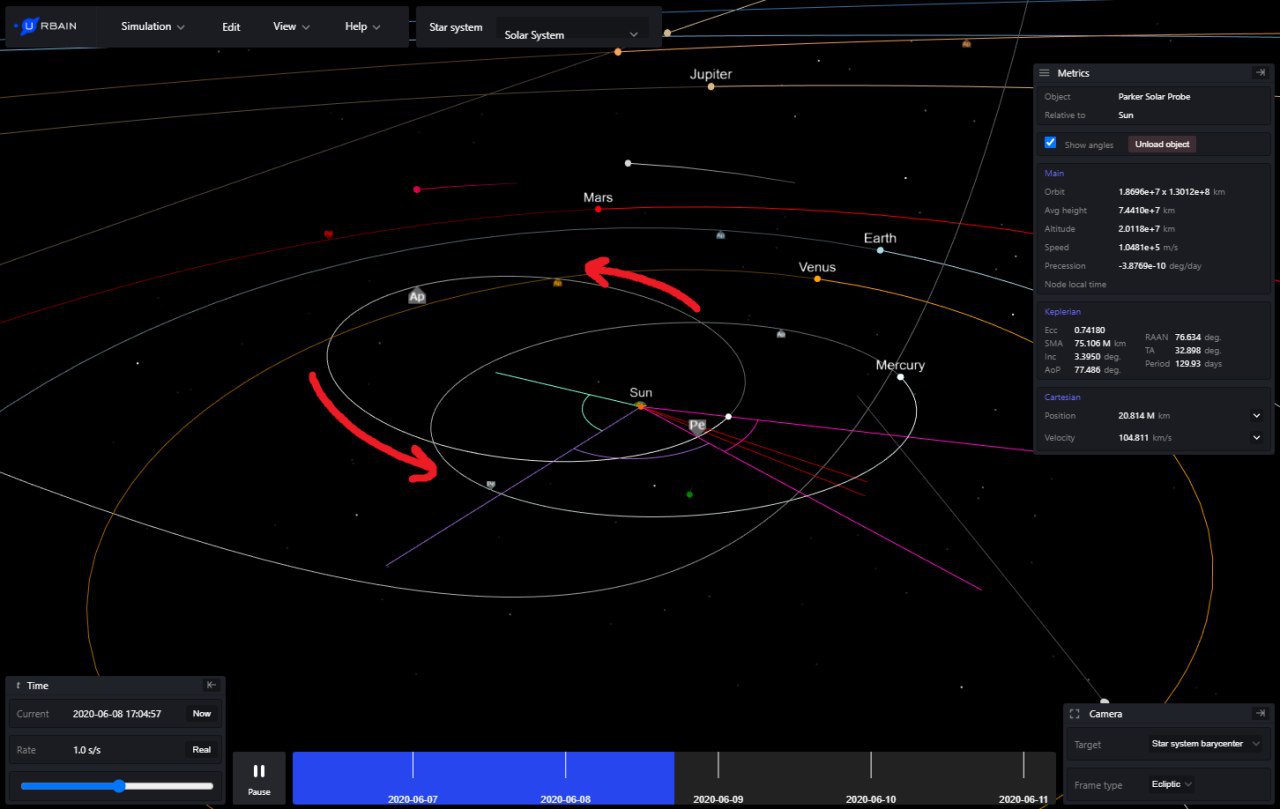Click the Relative to Sun value
Viewport: 1280px width, 809px height.
(1125, 115)
